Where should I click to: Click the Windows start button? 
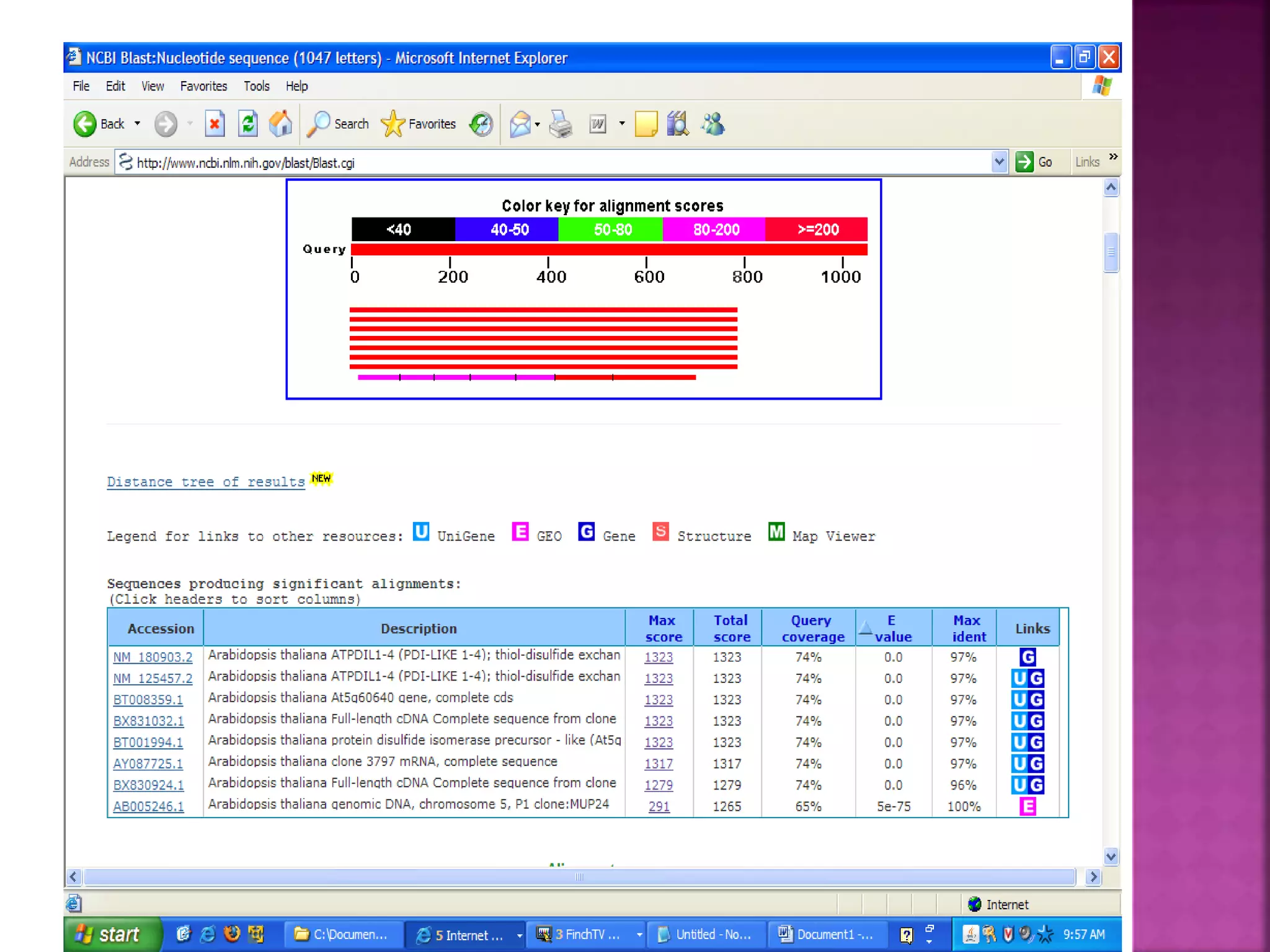(110, 934)
